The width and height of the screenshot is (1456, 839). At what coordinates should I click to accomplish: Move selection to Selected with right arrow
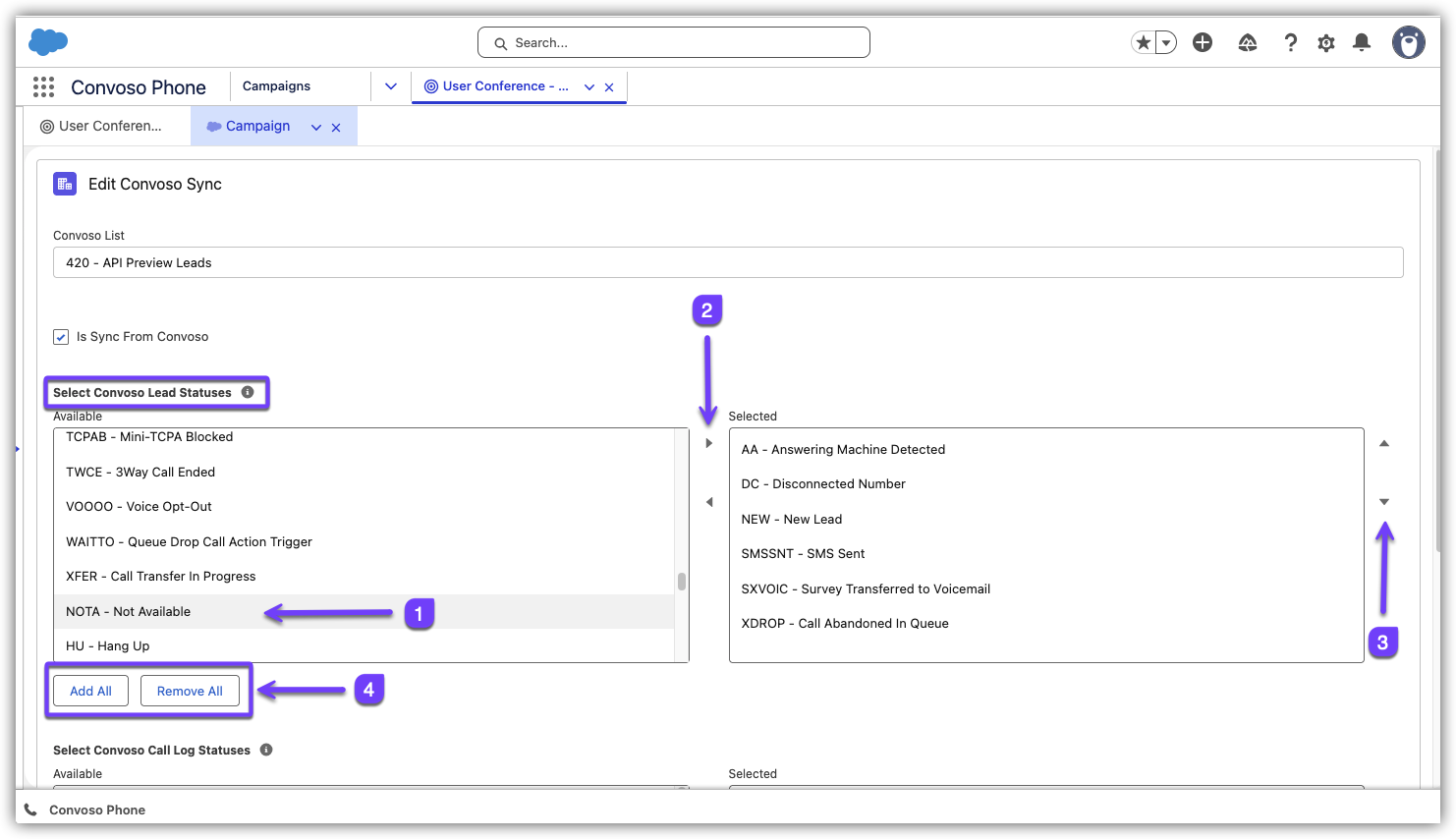709,443
